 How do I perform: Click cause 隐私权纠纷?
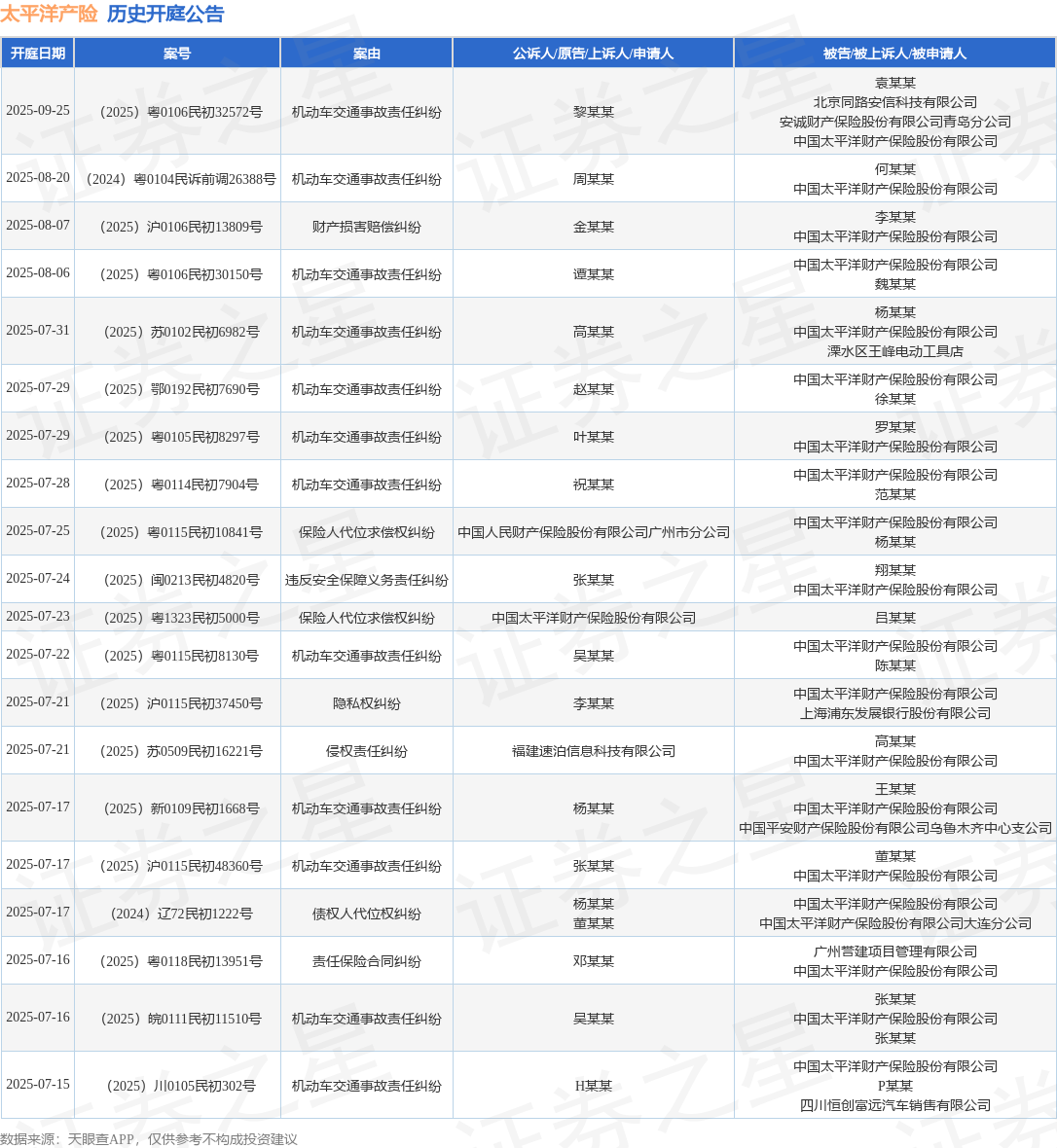[366, 703]
